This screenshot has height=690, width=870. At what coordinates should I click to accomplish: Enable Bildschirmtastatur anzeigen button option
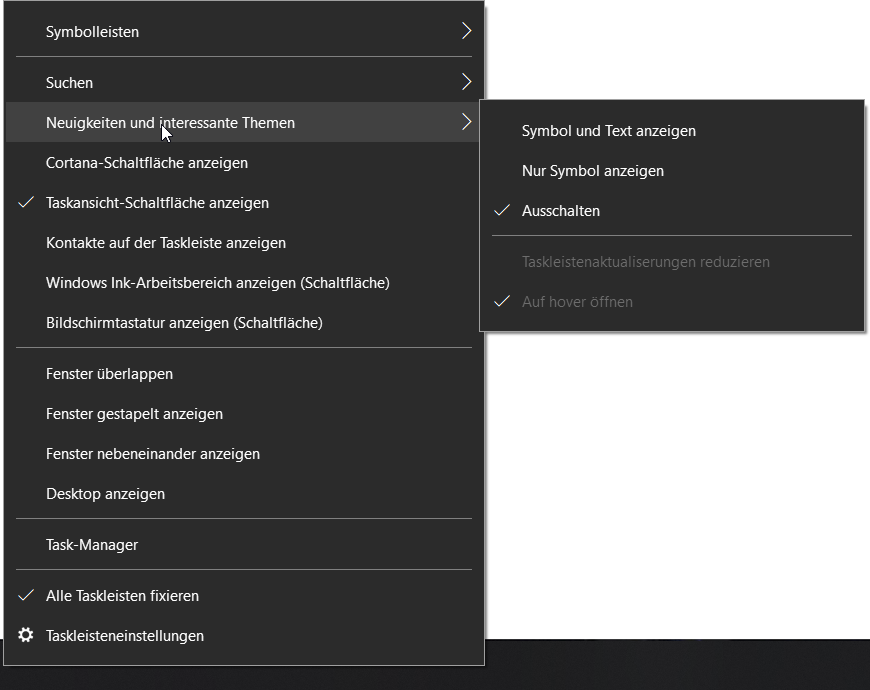244,323
